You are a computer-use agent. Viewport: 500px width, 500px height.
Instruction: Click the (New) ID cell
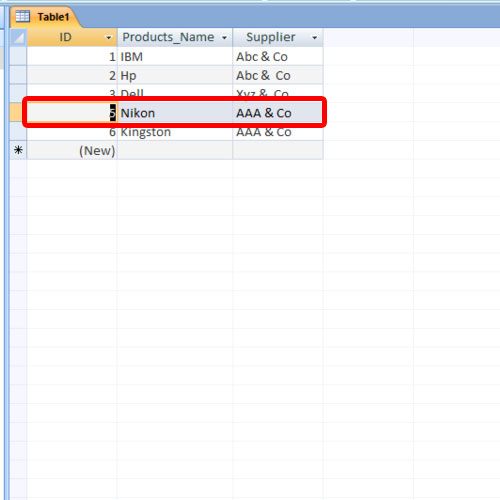[x=72, y=150]
